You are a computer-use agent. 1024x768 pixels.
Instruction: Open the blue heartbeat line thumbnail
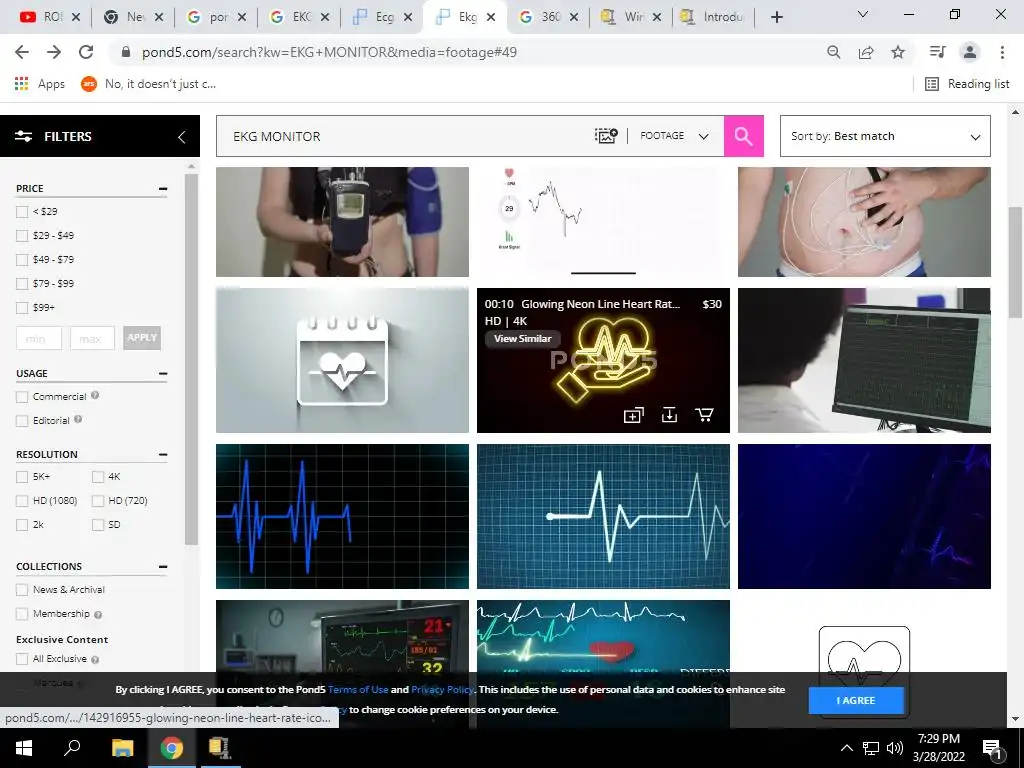click(x=342, y=517)
